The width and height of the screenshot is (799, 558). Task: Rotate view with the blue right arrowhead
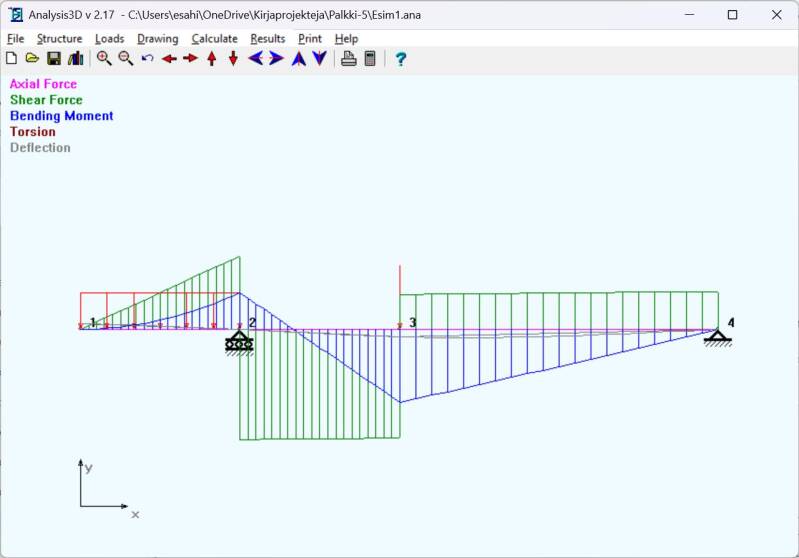pos(277,59)
